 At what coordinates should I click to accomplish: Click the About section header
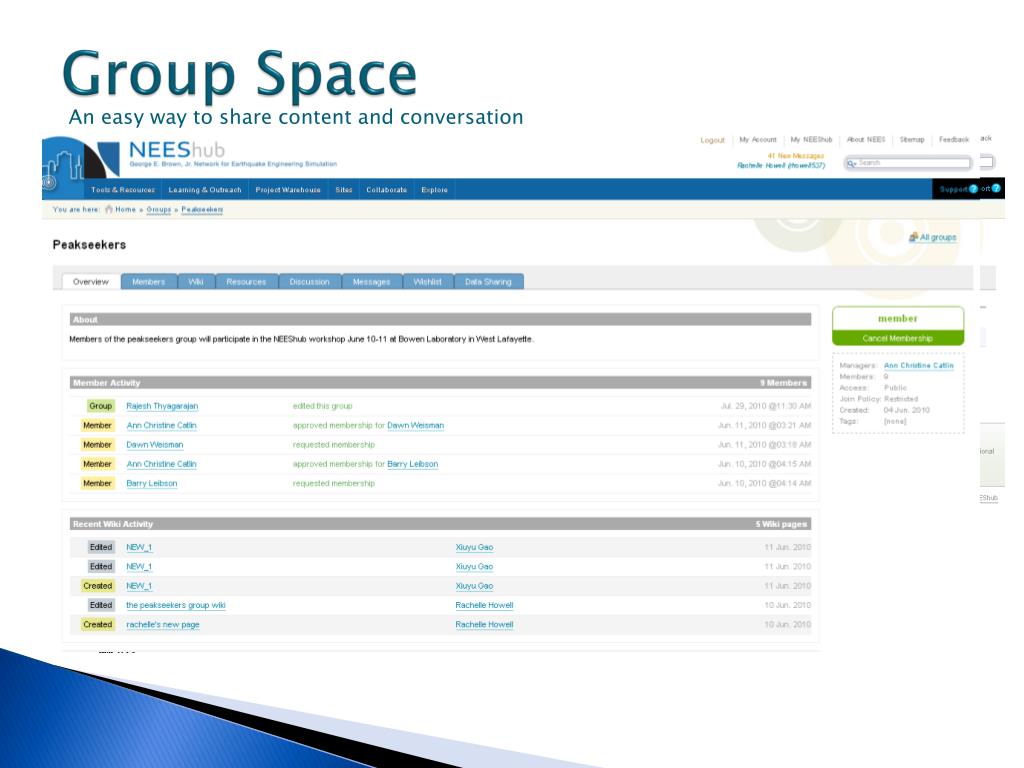pyautogui.click(x=440, y=320)
